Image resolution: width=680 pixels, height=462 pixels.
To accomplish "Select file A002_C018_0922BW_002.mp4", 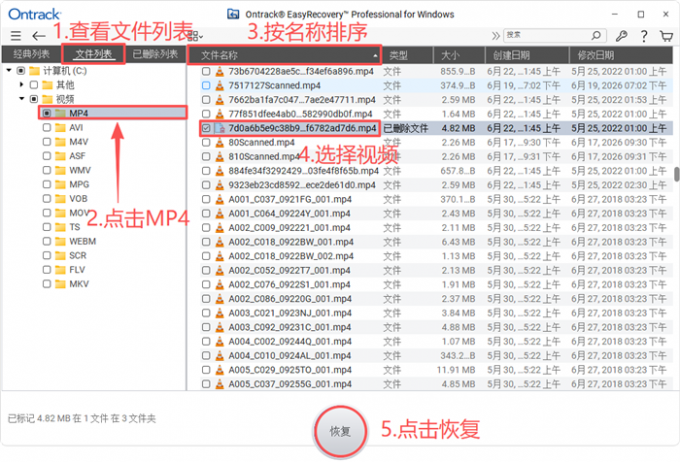I will pos(291,256).
